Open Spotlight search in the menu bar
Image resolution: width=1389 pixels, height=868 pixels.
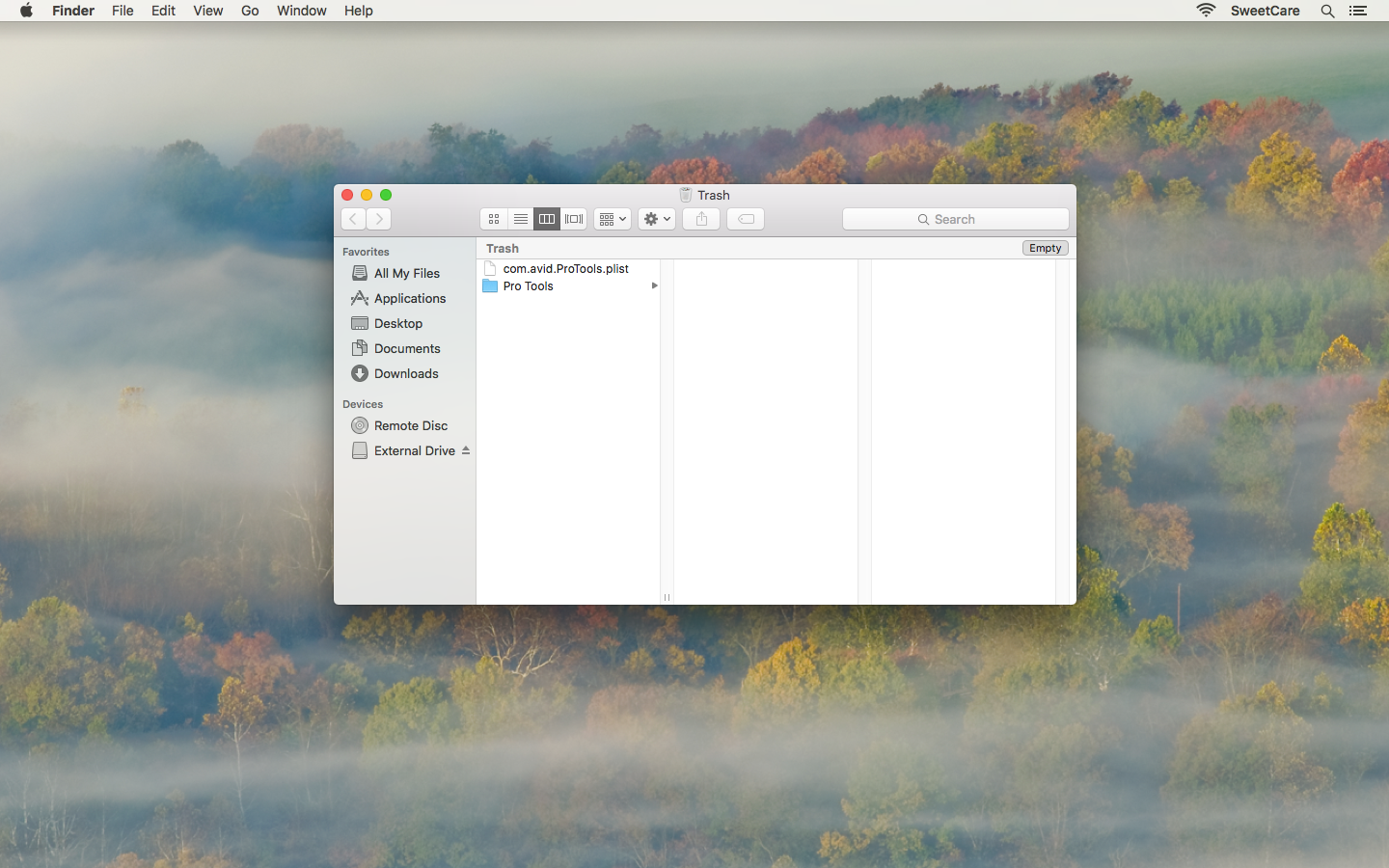click(x=1327, y=11)
